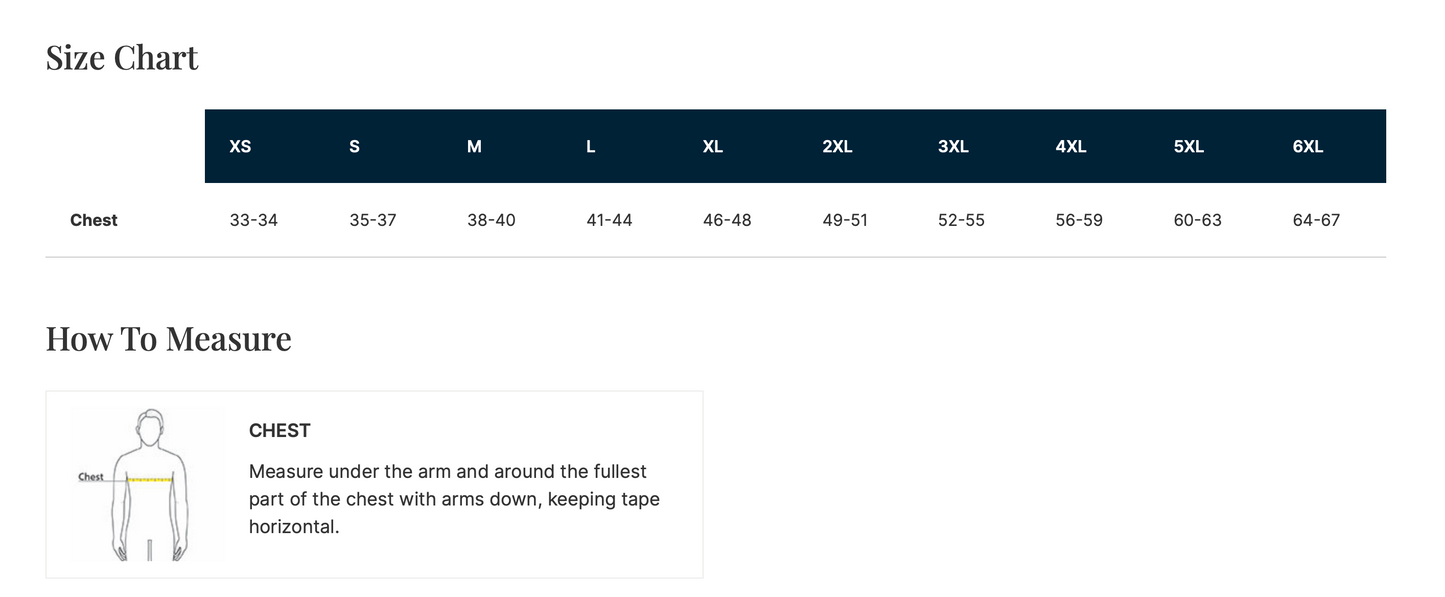Select the 38-40 chest value
This screenshot has height=597, width=1445.
(491, 220)
